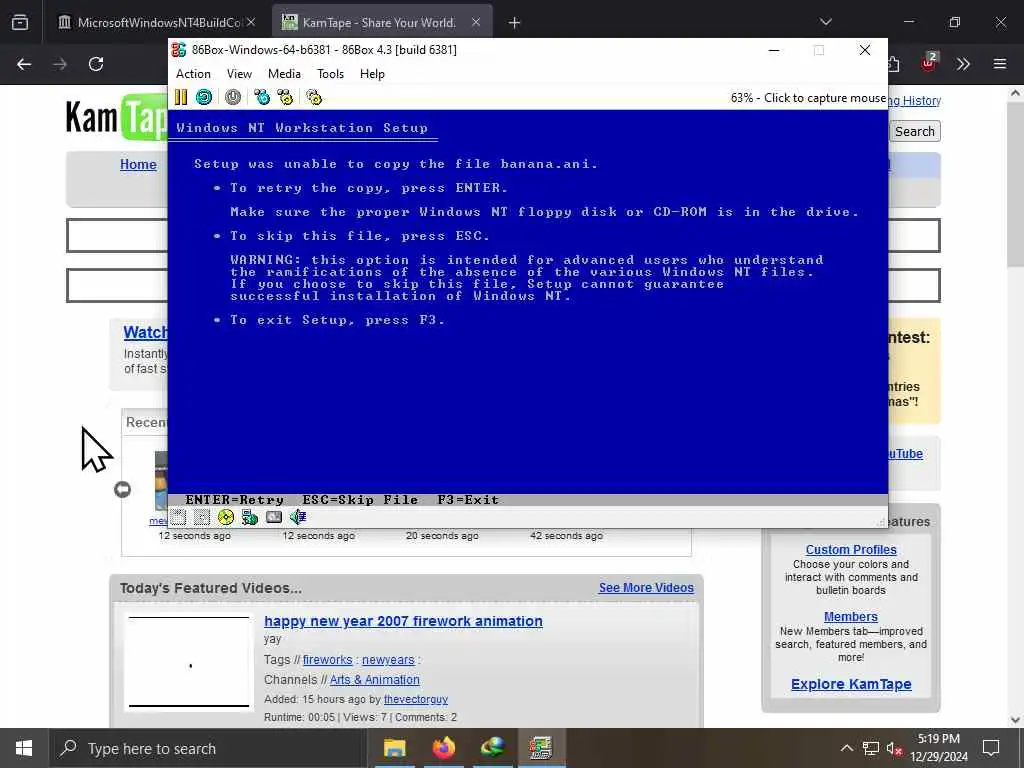Open Firefox View icon at tab bar start
Screen dimensions: 1024x768
(x=20, y=23)
